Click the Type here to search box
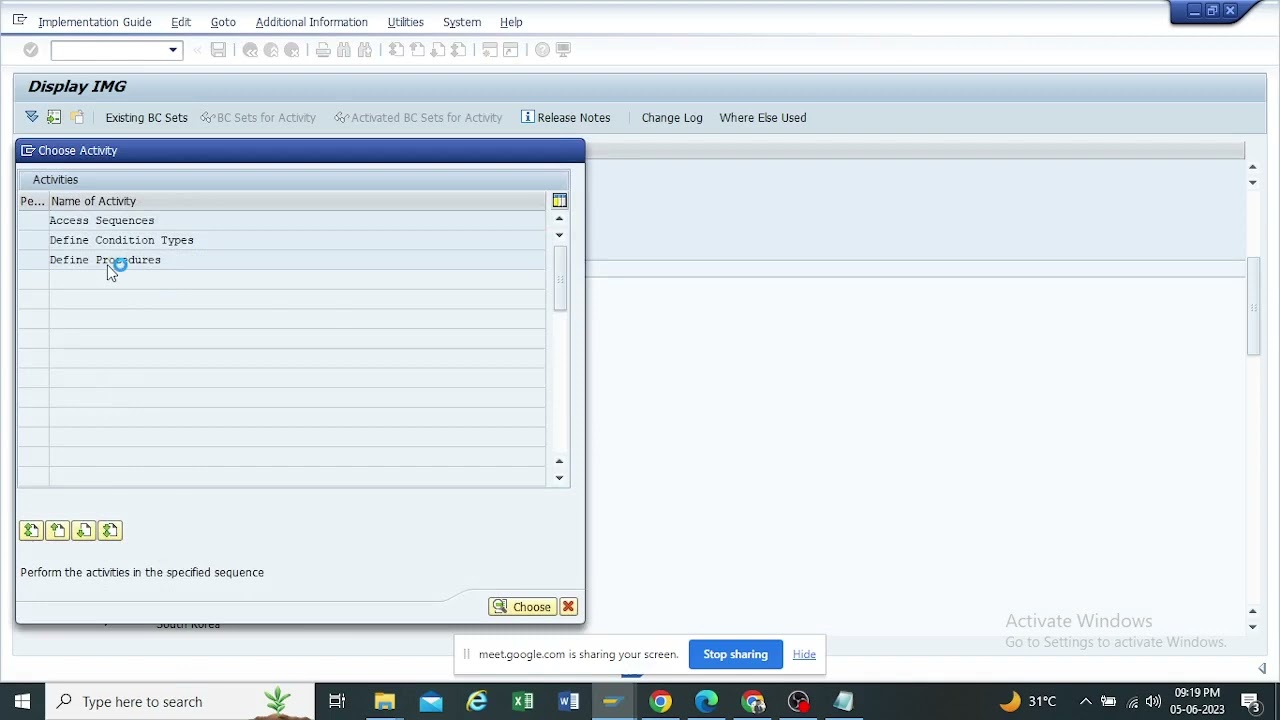1280x720 pixels. [180, 701]
